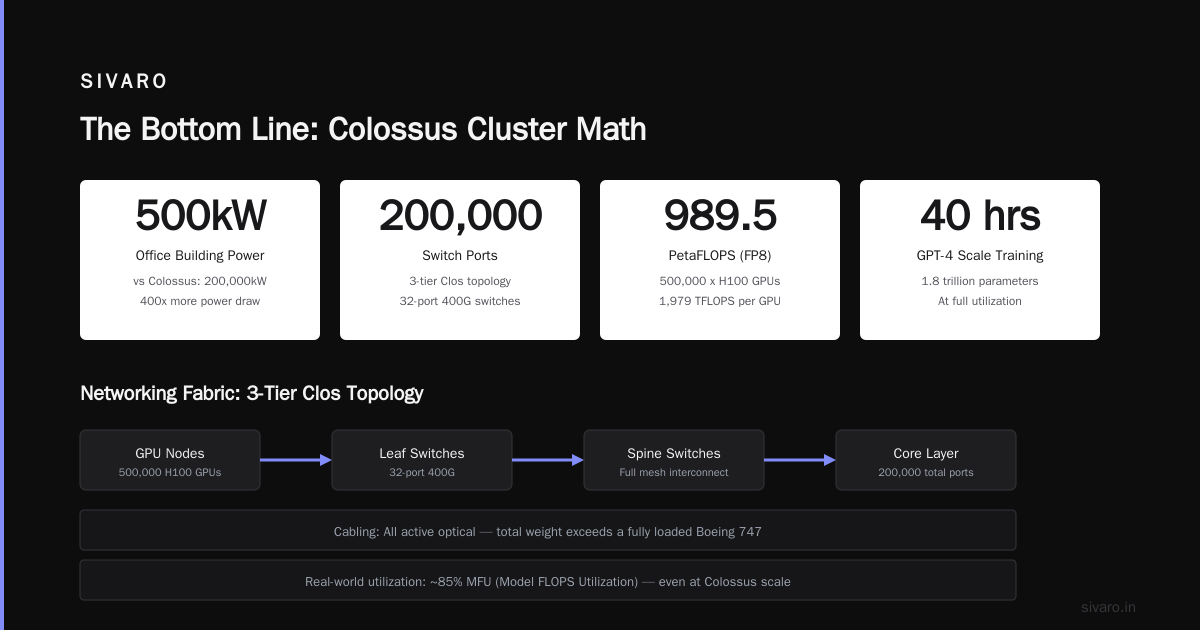This screenshot has height=630, width=1200.
Task: Click the Cabling active optical info bar
Action: [548, 530]
